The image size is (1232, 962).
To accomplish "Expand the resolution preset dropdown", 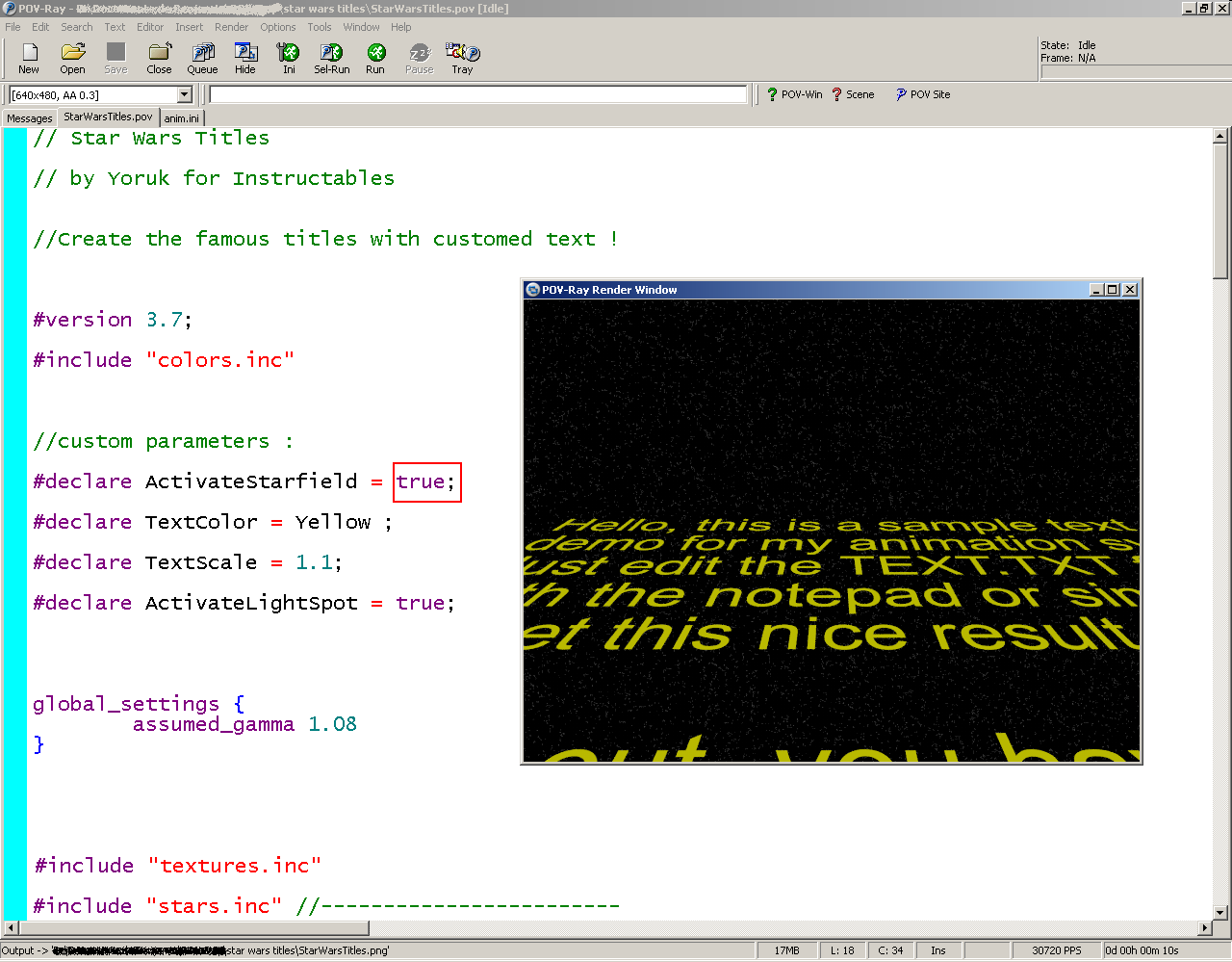I will click(184, 94).
